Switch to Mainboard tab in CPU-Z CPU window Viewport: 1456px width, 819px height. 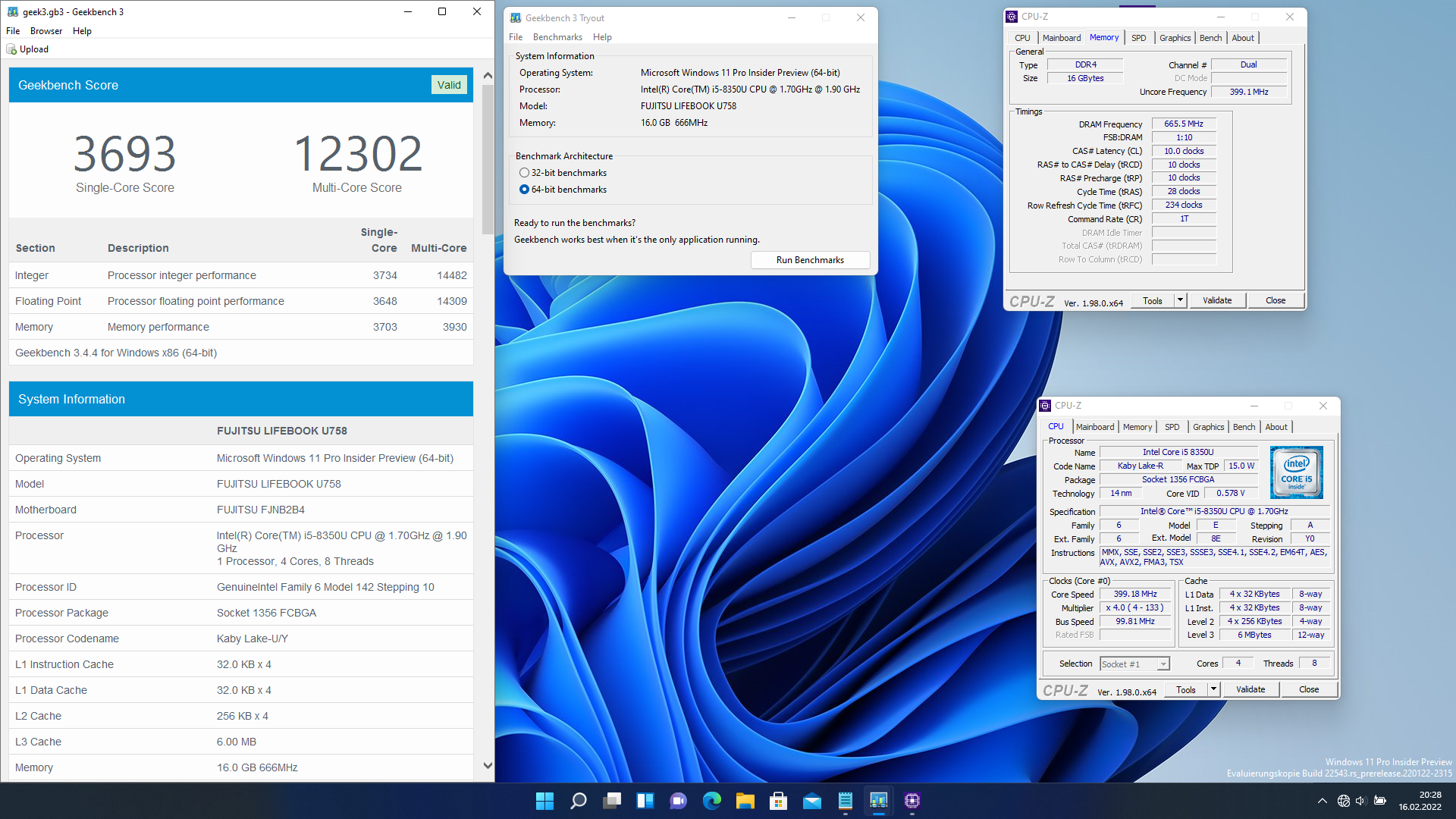pyautogui.click(x=1095, y=427)
